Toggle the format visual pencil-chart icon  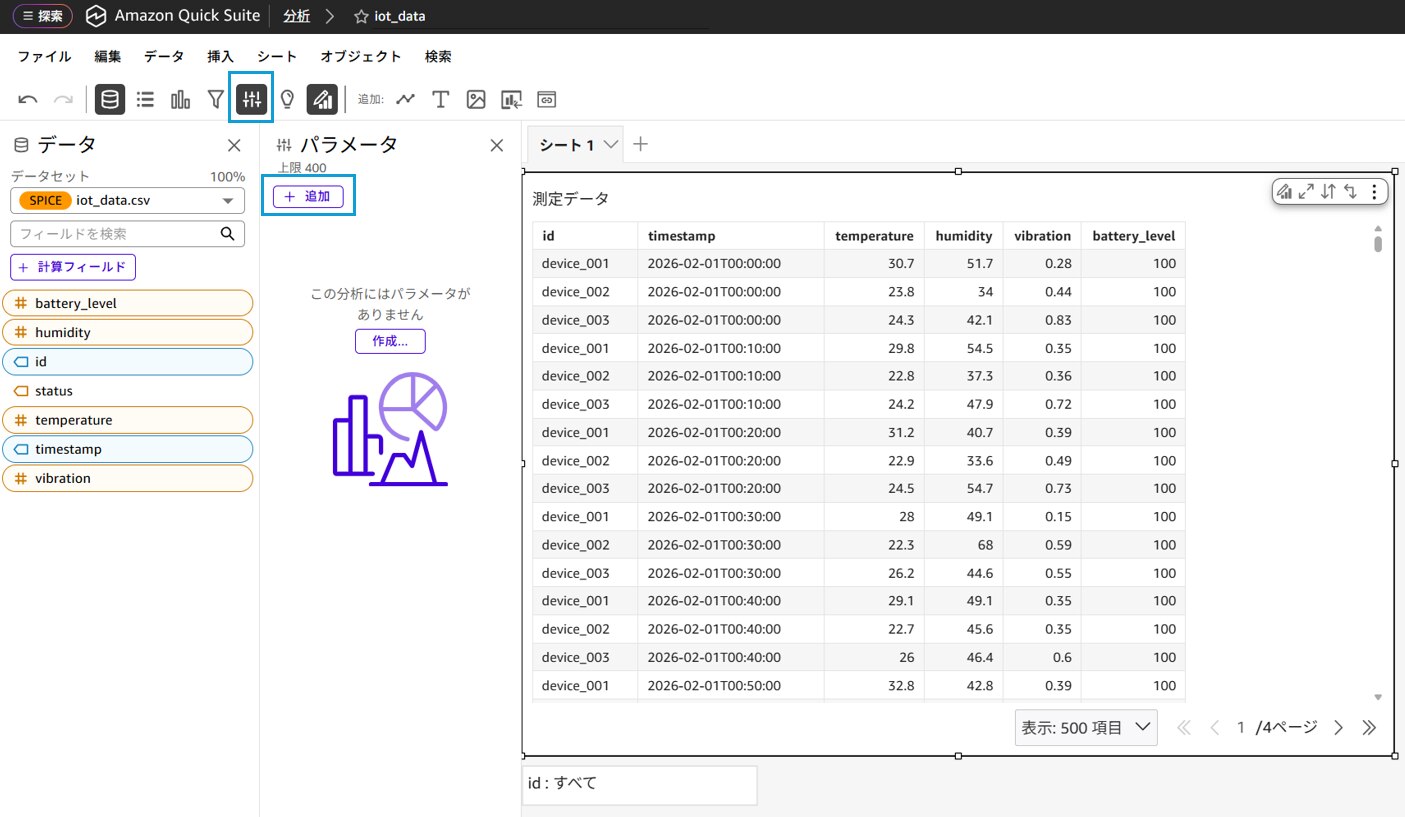tap(322, 99)
